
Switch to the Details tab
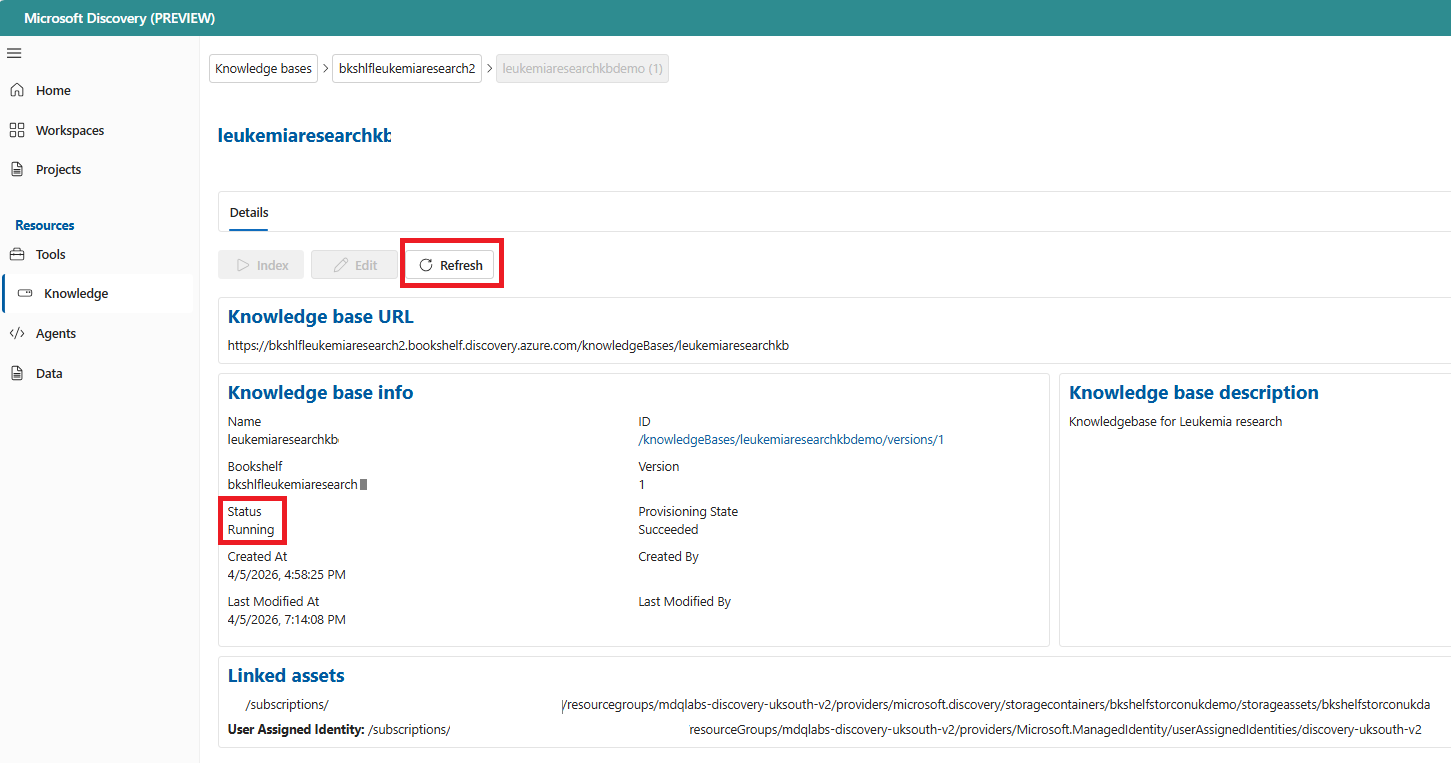249,212
